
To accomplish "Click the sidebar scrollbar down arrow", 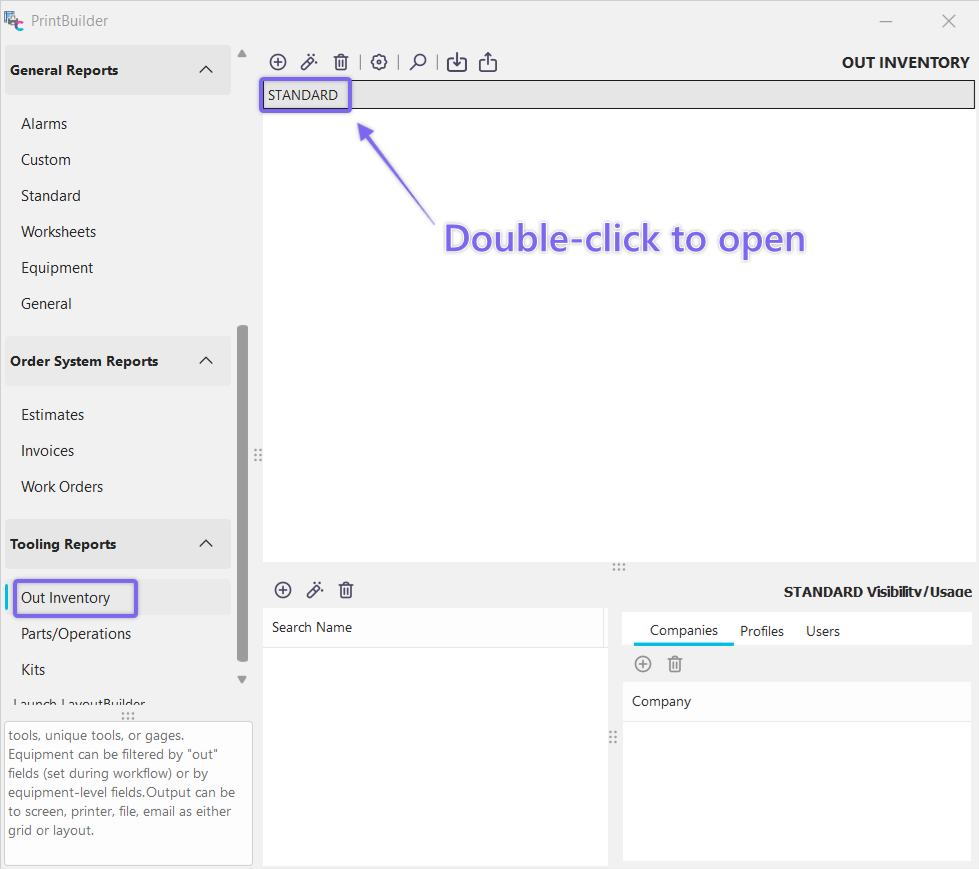I will coord(241,680).
